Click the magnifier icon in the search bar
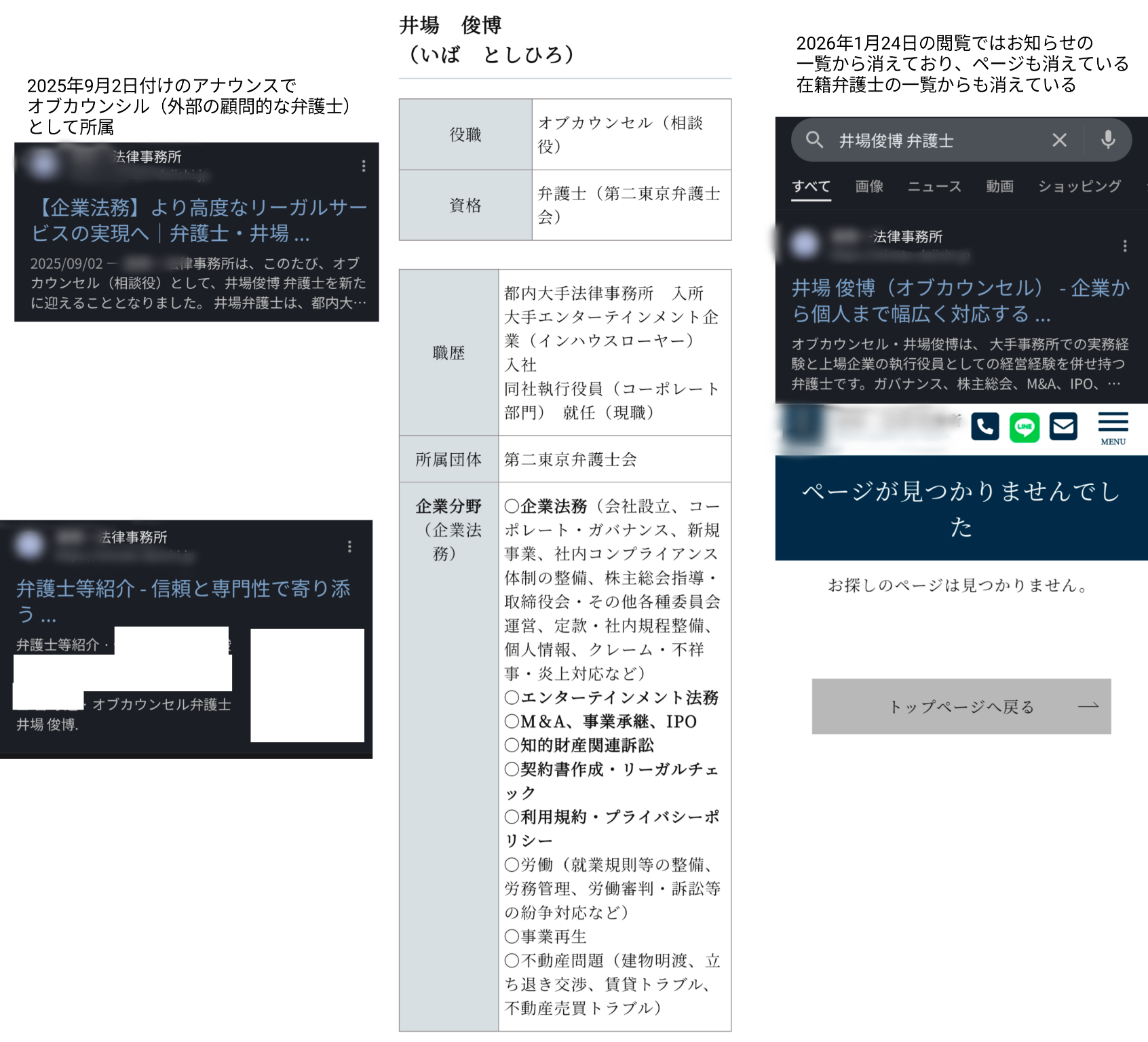Screen dimensions: 1148x1042 814,140
